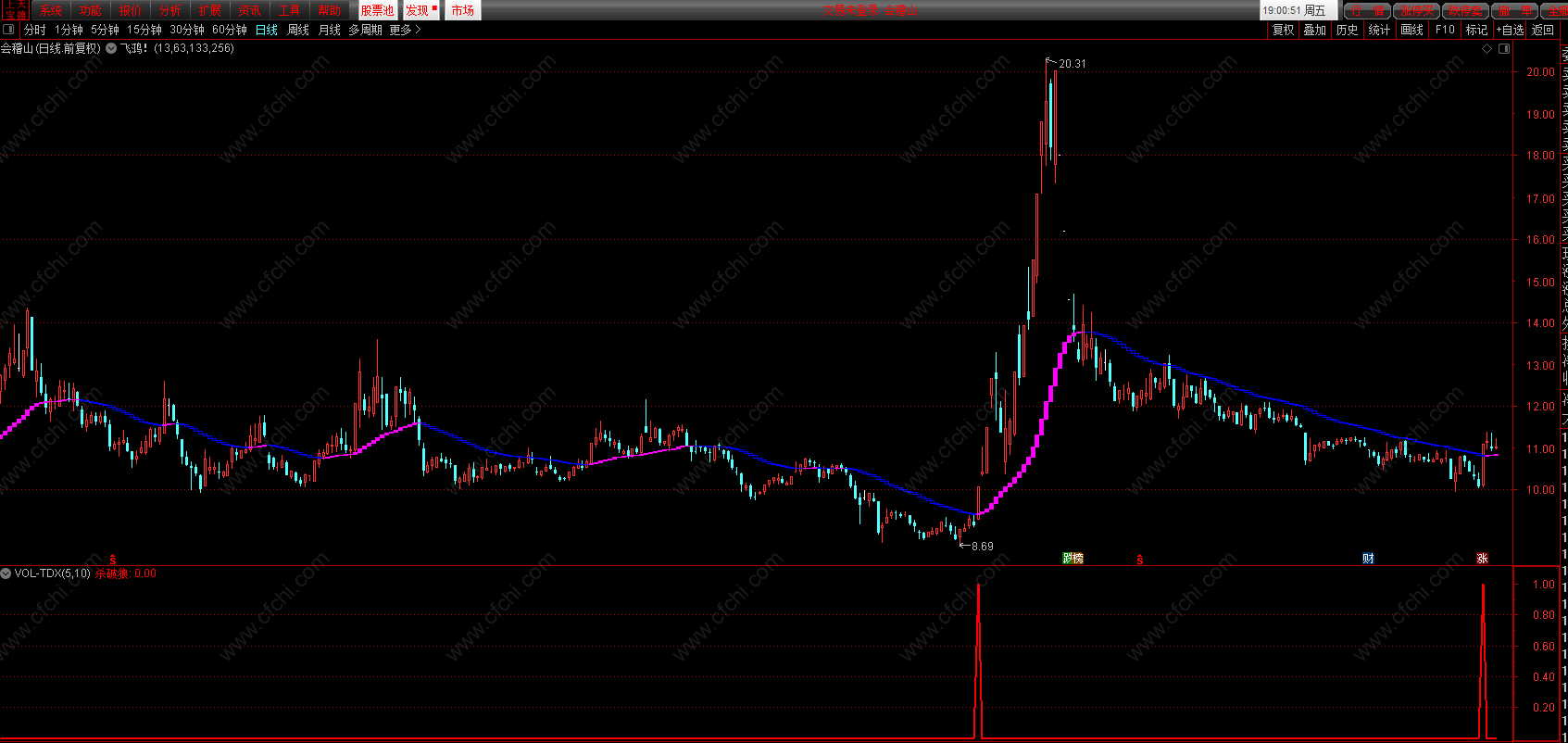
Task: Open the 系统 menu
Action: tap(50, 10)
